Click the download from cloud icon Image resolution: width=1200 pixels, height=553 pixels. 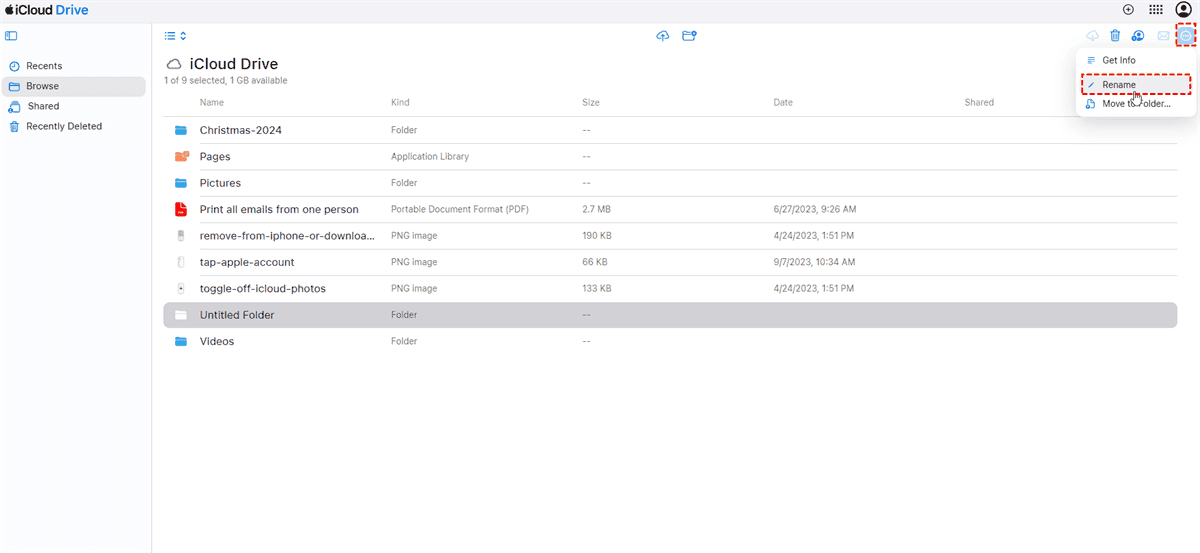pyautogui.click(x=1092, y=36)
